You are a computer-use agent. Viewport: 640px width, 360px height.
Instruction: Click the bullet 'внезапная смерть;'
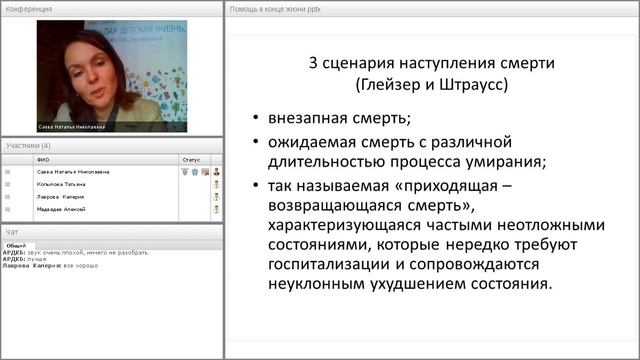(339, 118)
